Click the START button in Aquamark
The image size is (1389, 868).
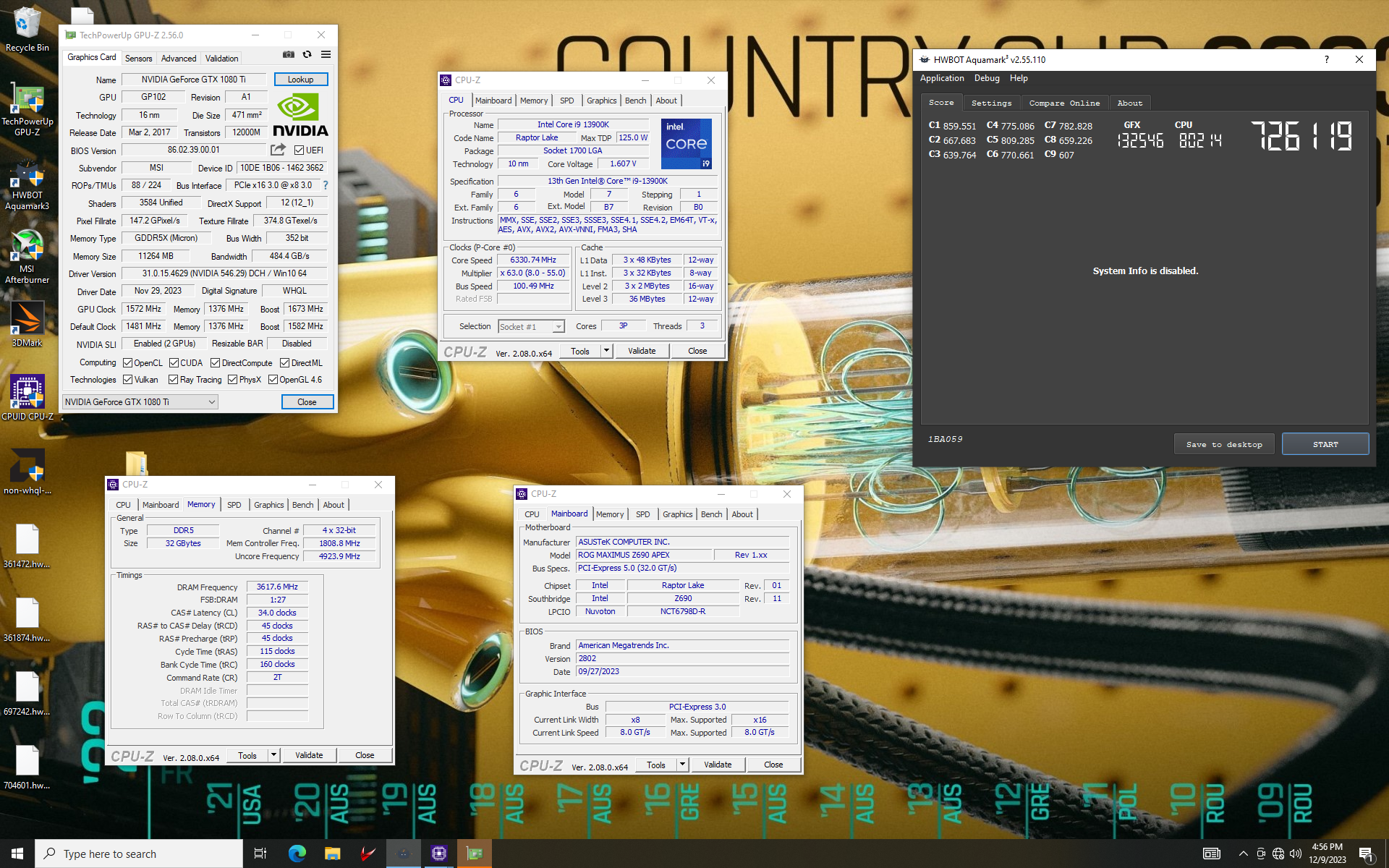(1325, 444)
